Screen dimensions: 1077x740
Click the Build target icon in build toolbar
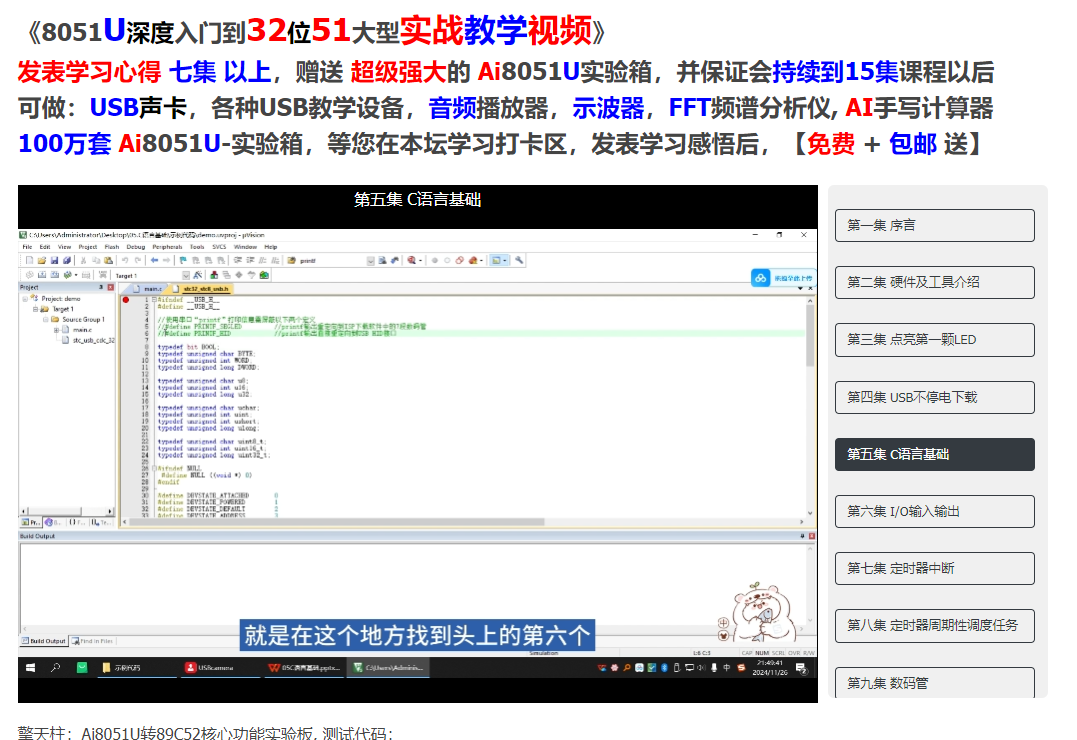coord(42,275)
